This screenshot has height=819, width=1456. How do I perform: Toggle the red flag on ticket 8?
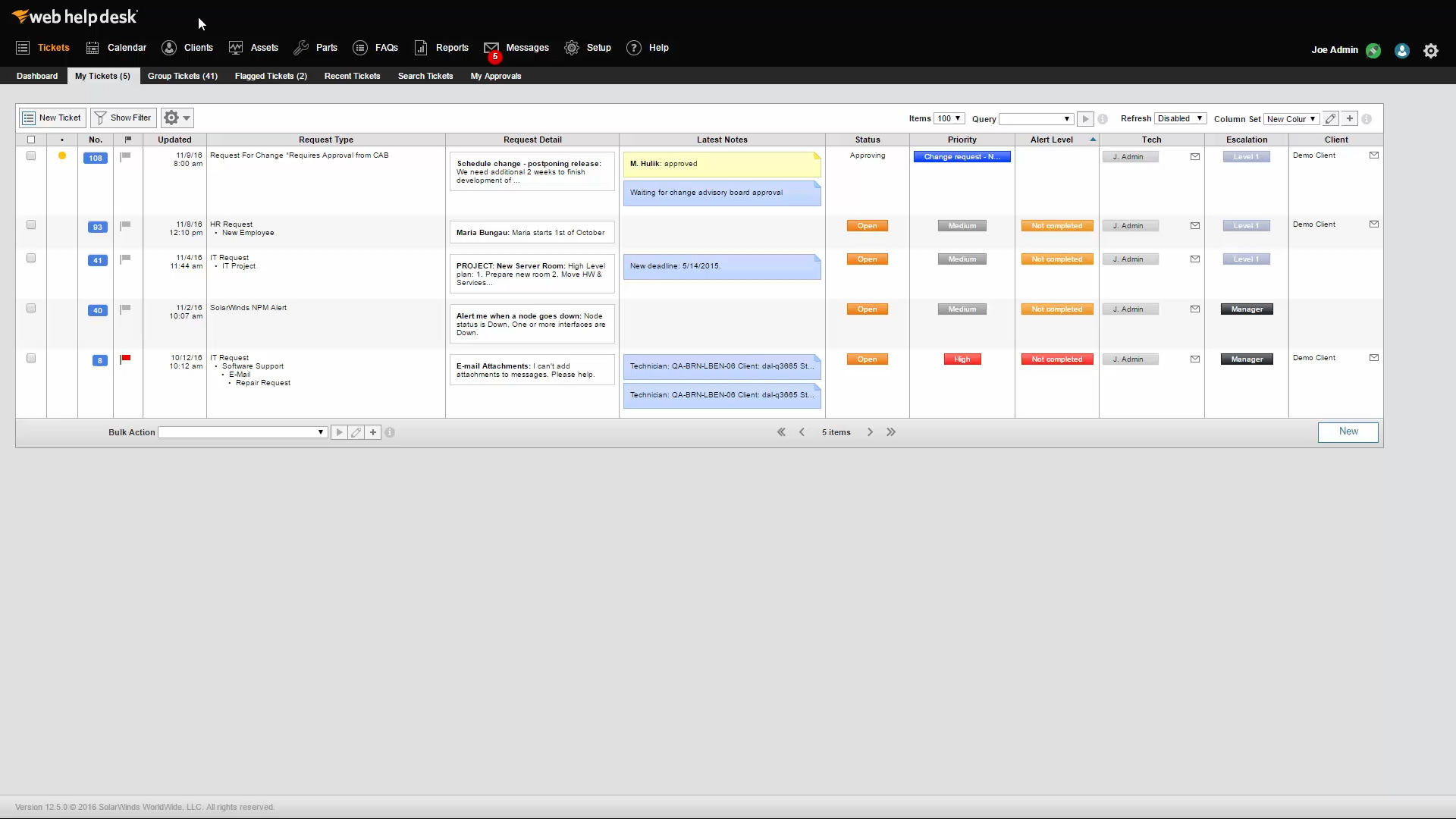[125, 358]
